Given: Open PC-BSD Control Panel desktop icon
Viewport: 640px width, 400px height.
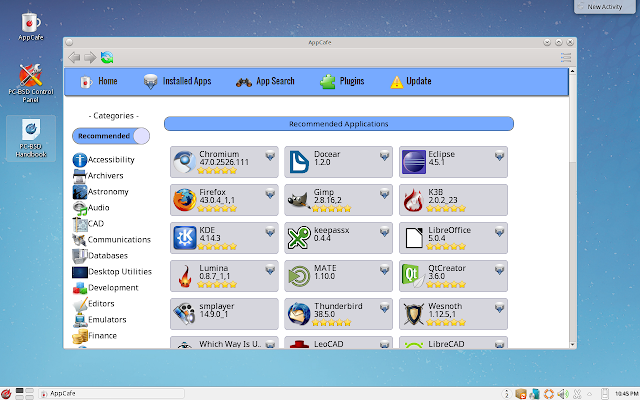Looking at the screenshot, I should [31, 83].
